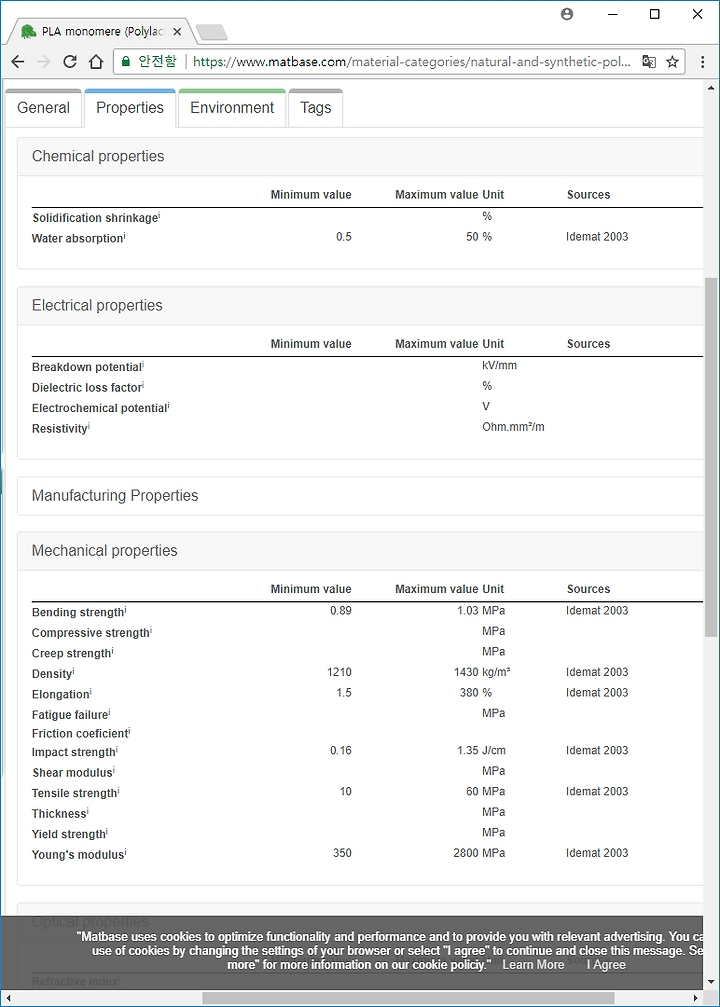Show info for Creep strength
This screenshot has width=720, height=1007.
point(112,650)
